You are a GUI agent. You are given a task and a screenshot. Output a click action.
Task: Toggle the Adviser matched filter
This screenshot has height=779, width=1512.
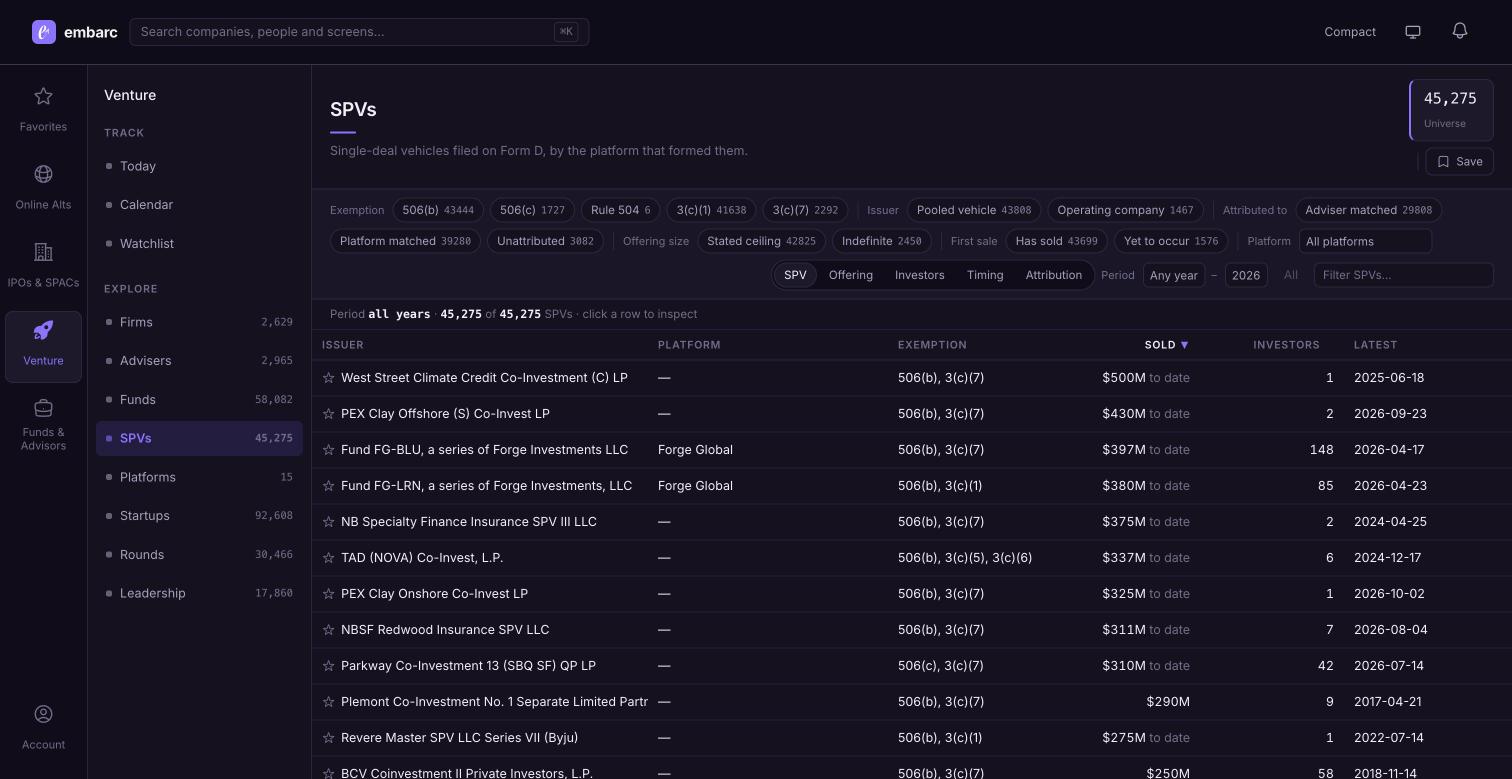(1368, 210)
